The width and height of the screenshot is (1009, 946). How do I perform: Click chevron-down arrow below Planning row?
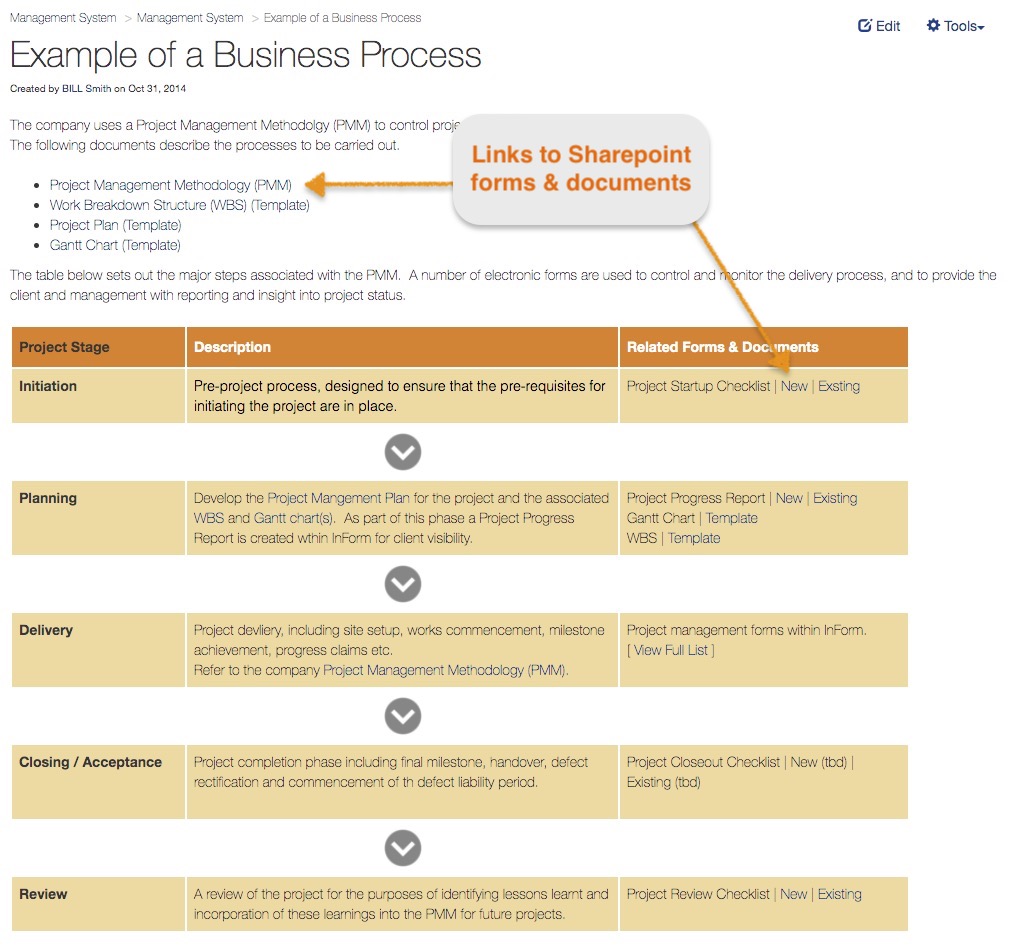[x=403, y=584]
